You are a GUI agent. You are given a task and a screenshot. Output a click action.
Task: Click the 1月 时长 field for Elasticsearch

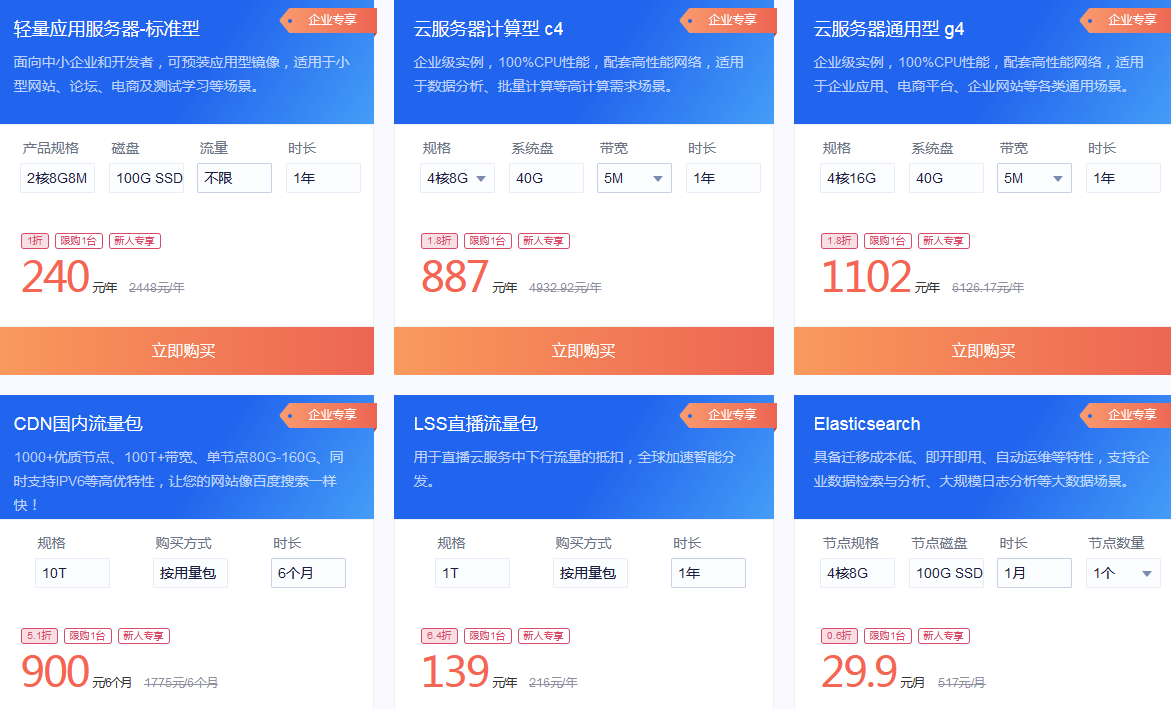1034,574
